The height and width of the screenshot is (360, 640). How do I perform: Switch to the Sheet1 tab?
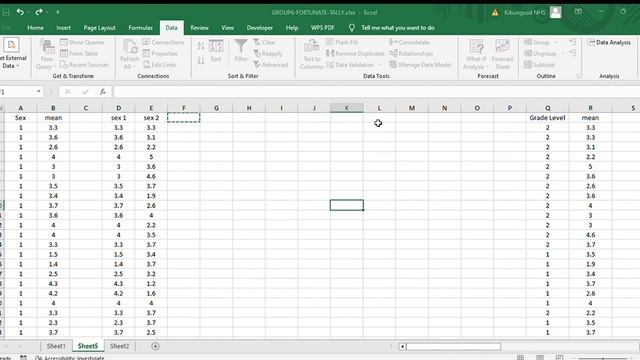click(56, 346)
